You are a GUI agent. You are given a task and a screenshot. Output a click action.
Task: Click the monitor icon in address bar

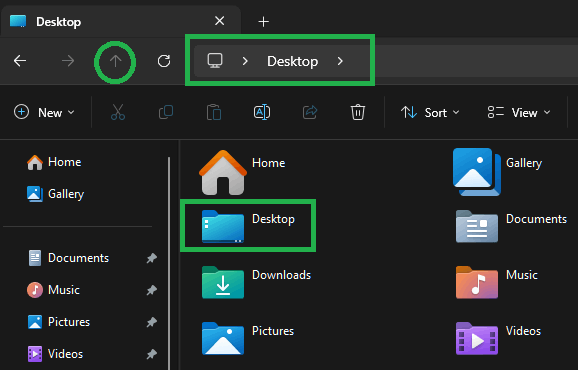click(x=215, y=61)
